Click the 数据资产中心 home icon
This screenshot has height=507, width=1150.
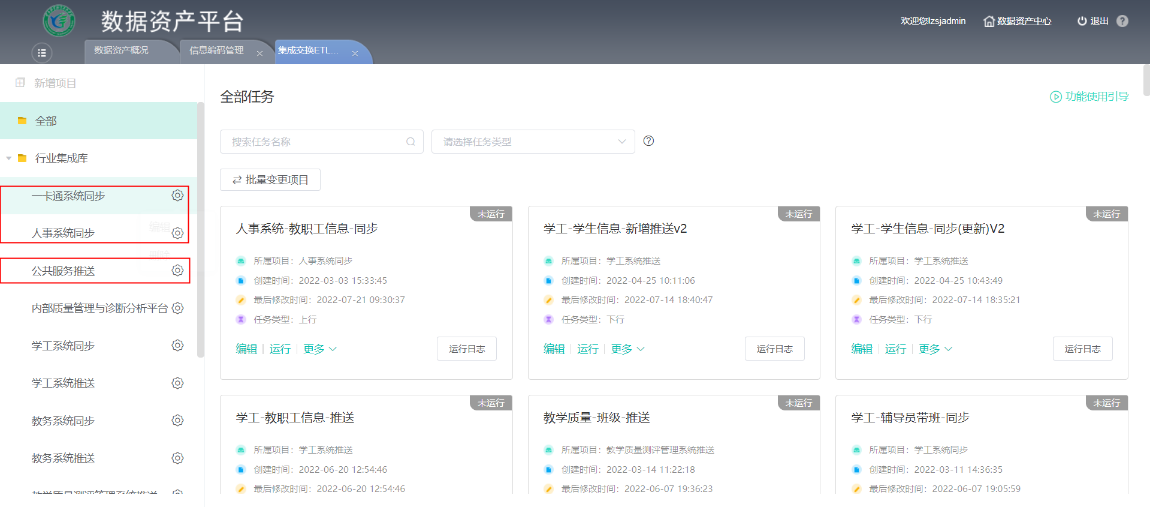click(989, 21)
